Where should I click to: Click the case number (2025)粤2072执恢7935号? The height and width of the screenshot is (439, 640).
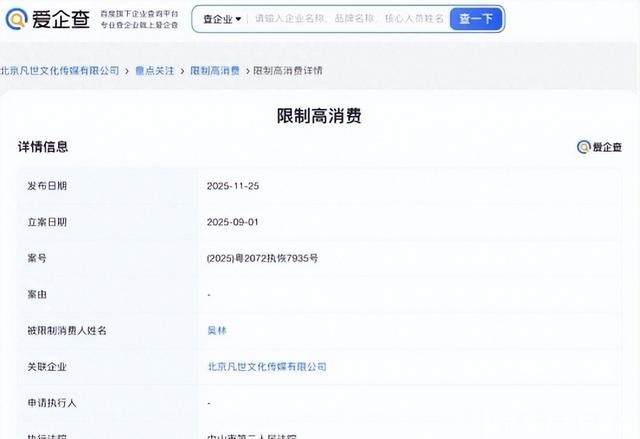tap(261, 258)
